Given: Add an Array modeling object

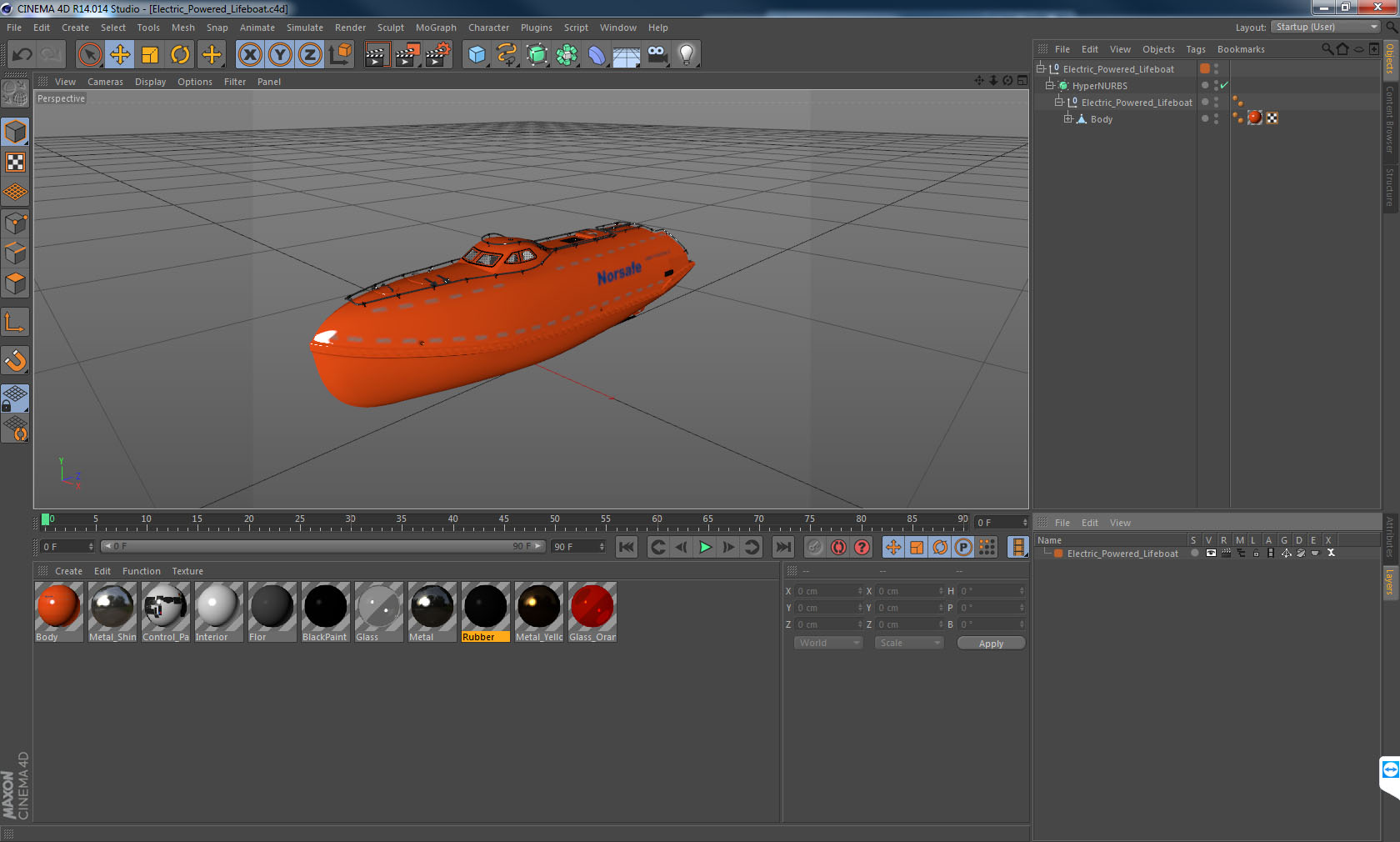Looking at the screenshot, I should pos(567,55).
